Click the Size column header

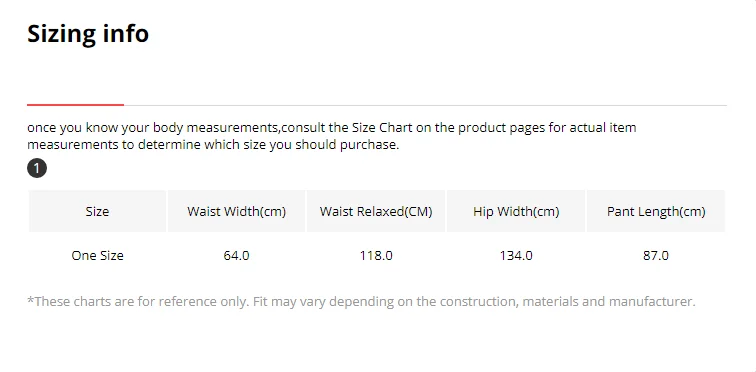[97, 211]
